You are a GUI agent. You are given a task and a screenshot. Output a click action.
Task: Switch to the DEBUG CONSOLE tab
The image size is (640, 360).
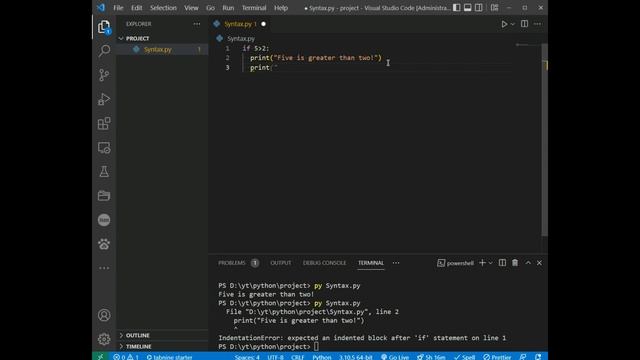[x=324, y=263]
